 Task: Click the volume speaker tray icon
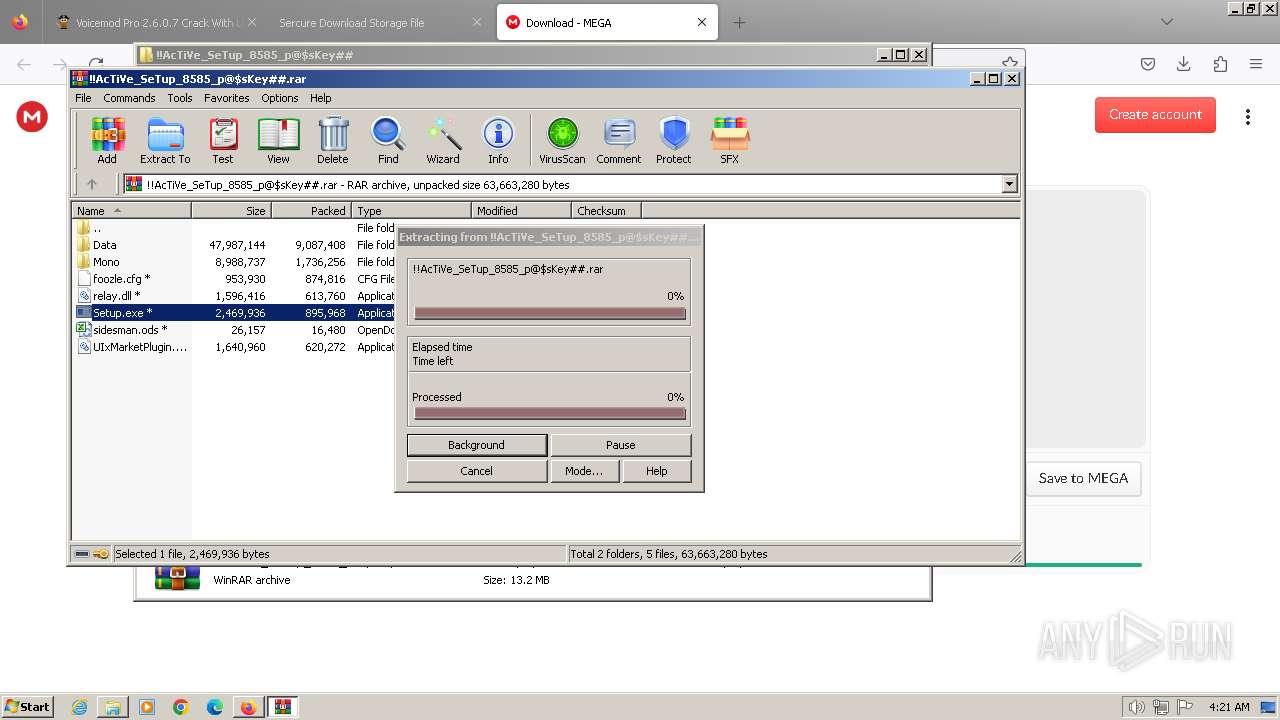point(1136,707)
